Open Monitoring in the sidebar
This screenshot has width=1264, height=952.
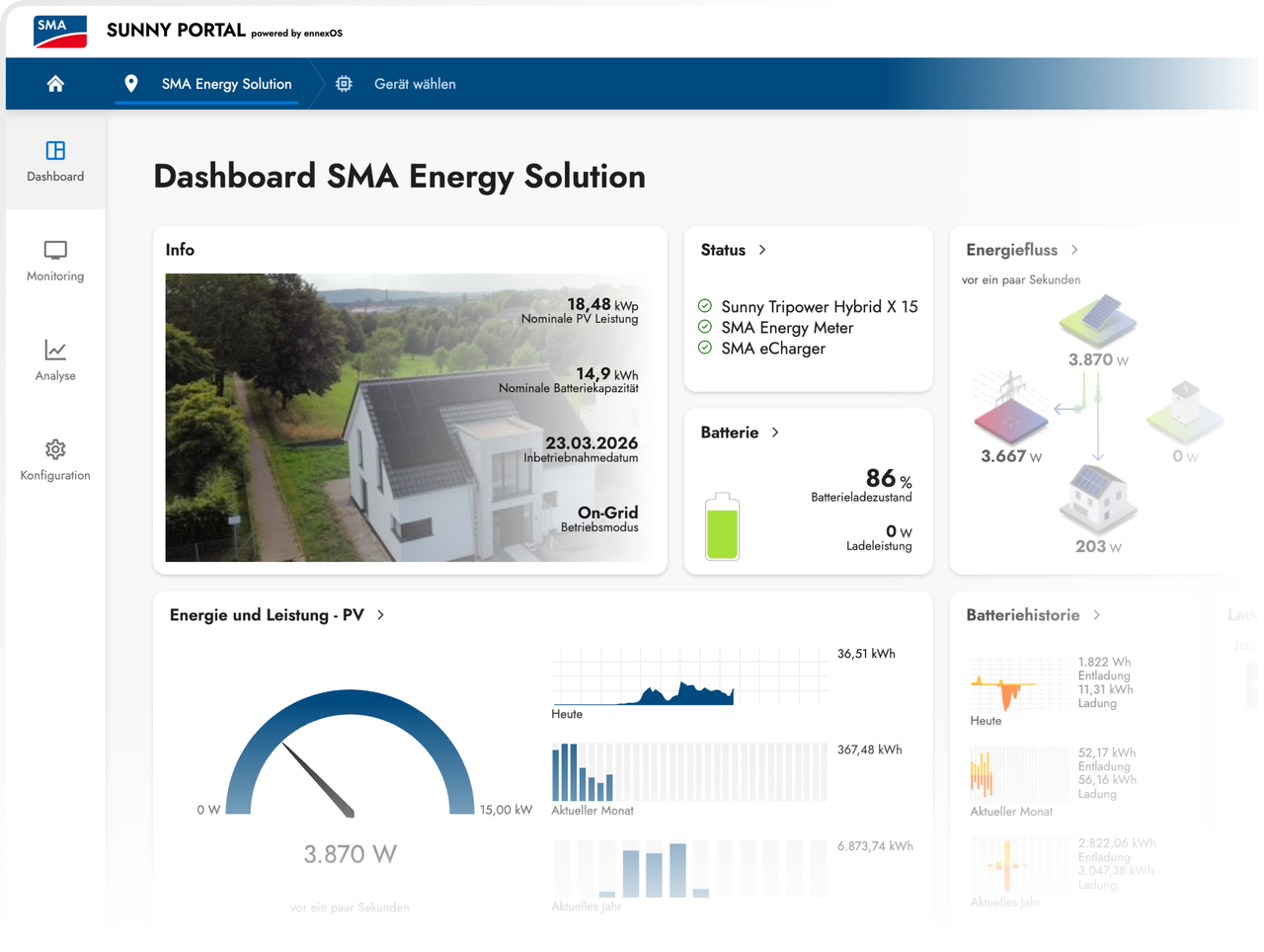click(x=55, y=261)
